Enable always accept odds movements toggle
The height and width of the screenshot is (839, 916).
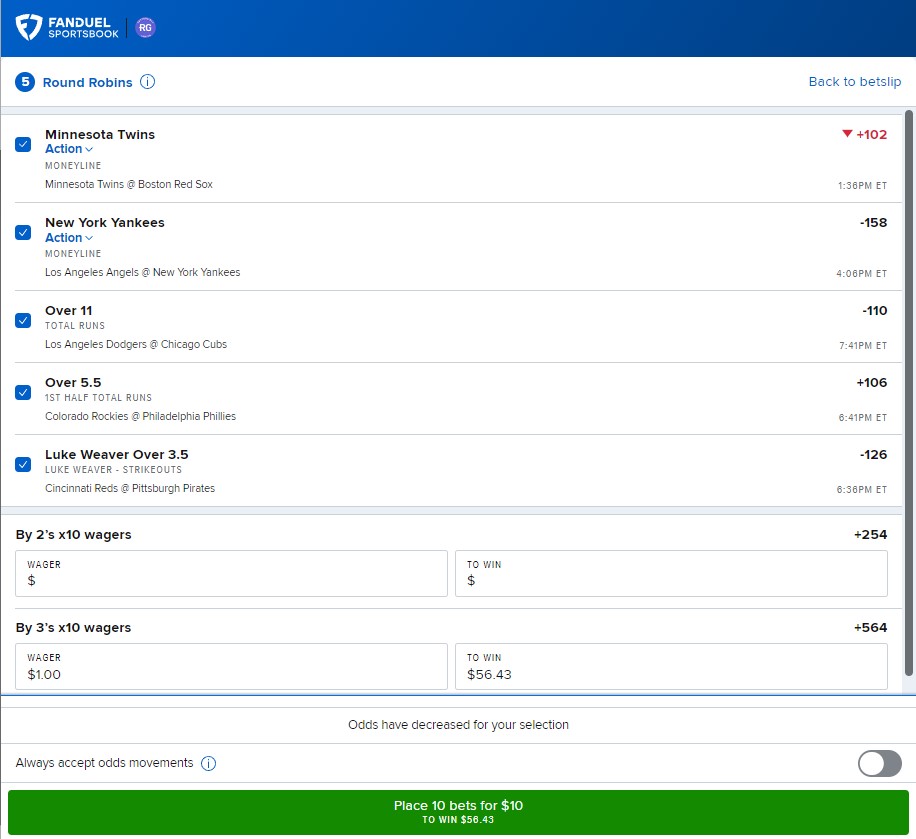coord(879,763)
